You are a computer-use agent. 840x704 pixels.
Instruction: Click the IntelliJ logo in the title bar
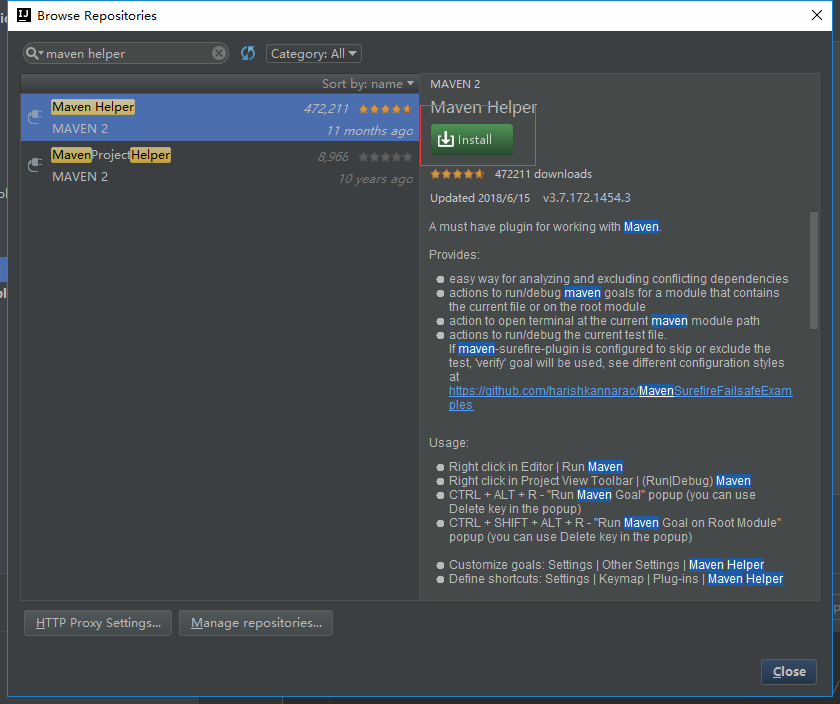pos(24,15)
